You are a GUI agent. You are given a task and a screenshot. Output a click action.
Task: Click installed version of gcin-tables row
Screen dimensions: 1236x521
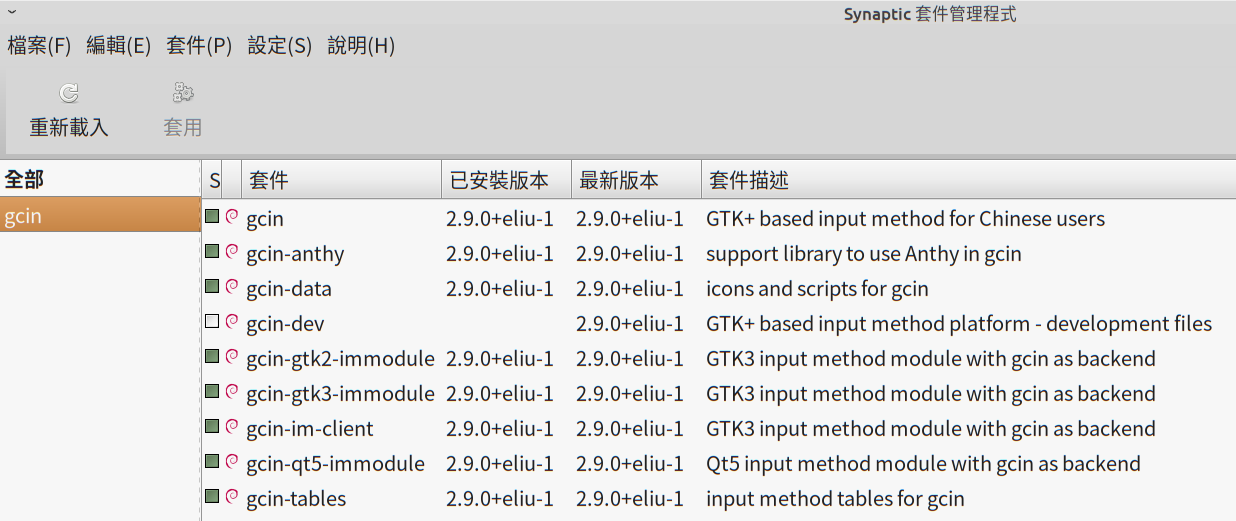[x=500, y=499]
